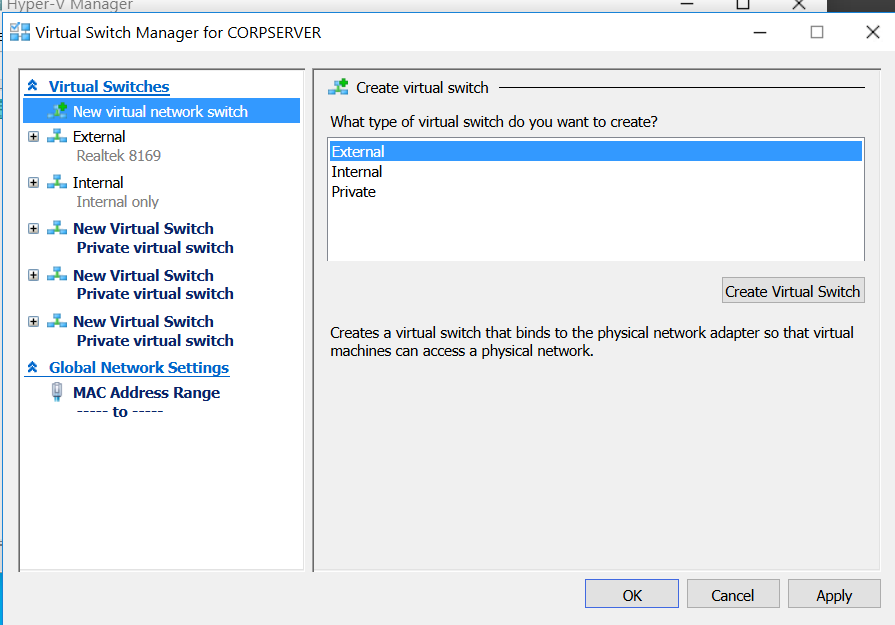Select Private in switch type list
The height and width of the screenshot is (625, 895).
(x=354, y=192)
